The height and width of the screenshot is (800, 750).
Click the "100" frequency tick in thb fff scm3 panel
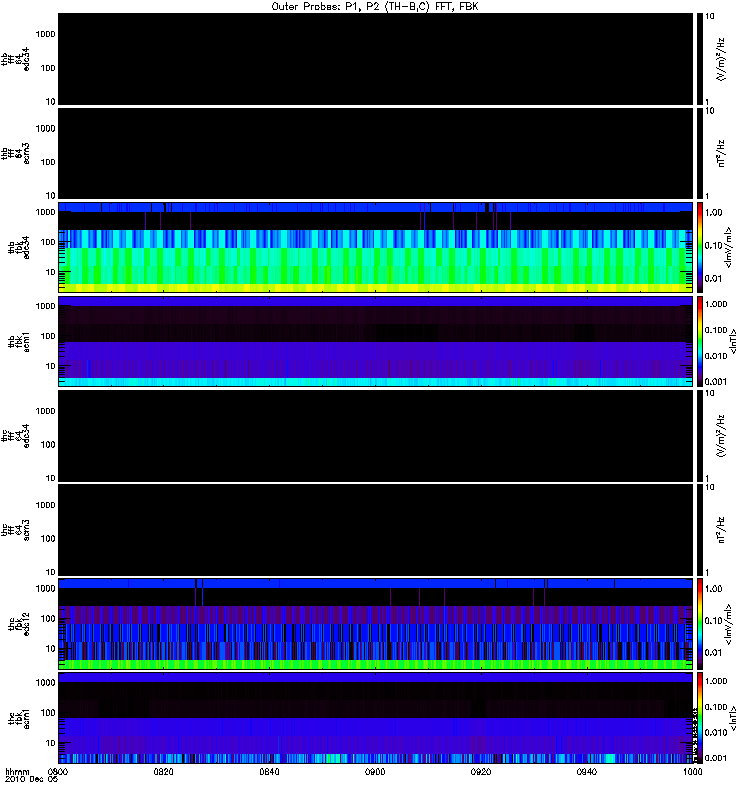click(48, 162)
